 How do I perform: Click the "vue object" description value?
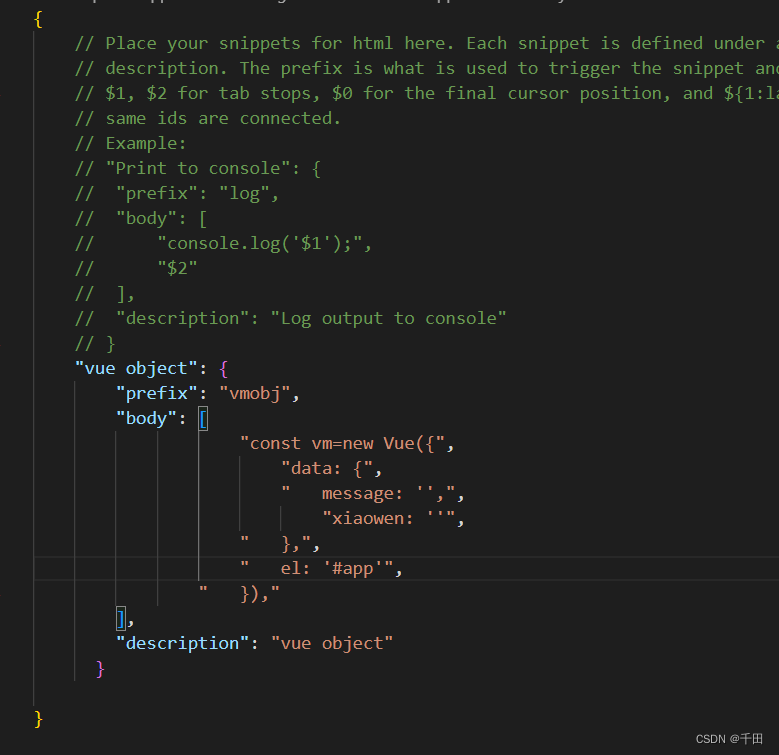pos(332,643)
